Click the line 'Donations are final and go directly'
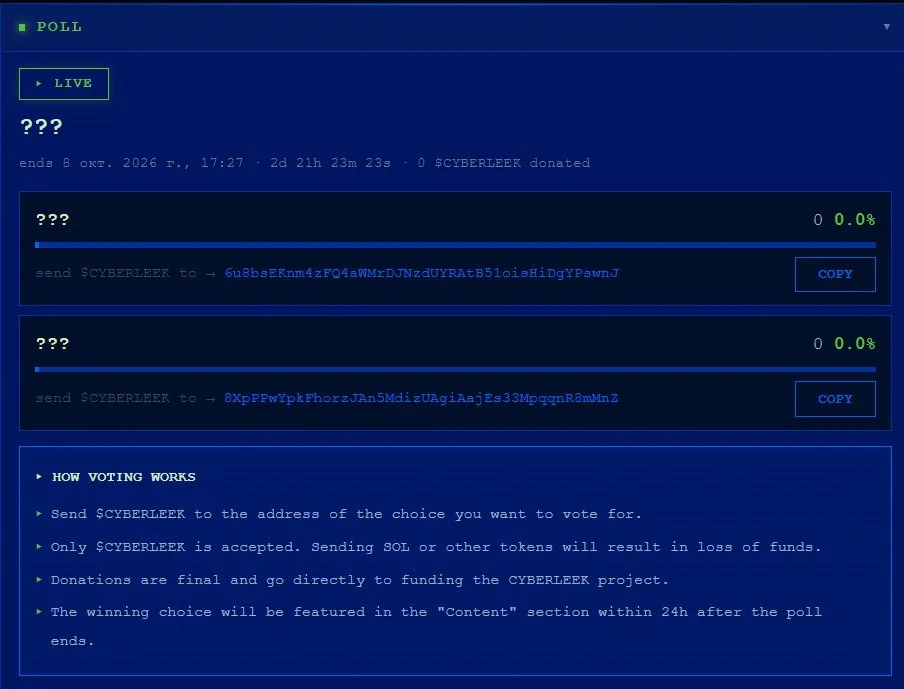This screenshot has height=689, width=904. [360, 580]
